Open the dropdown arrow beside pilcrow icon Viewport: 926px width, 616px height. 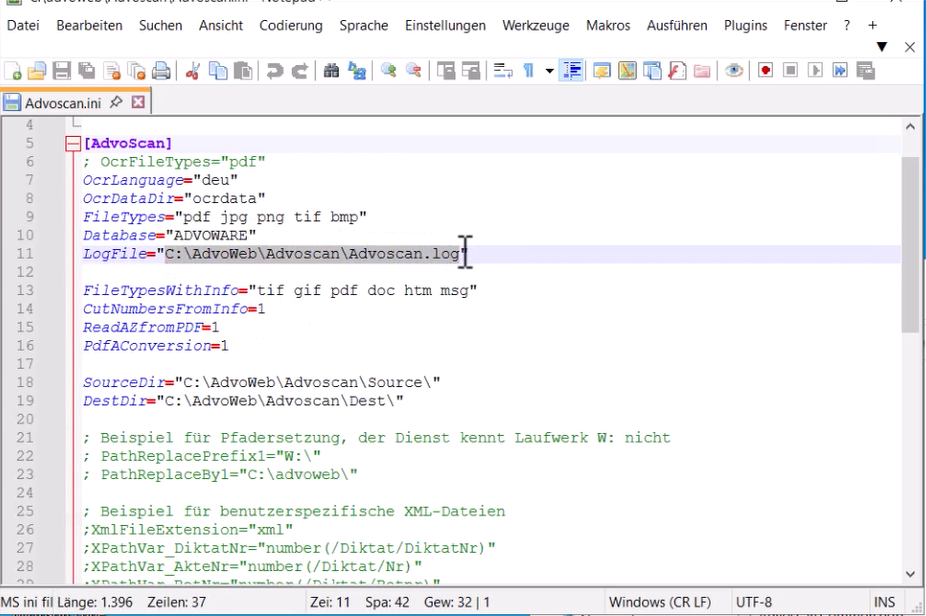tap(549, 71)
